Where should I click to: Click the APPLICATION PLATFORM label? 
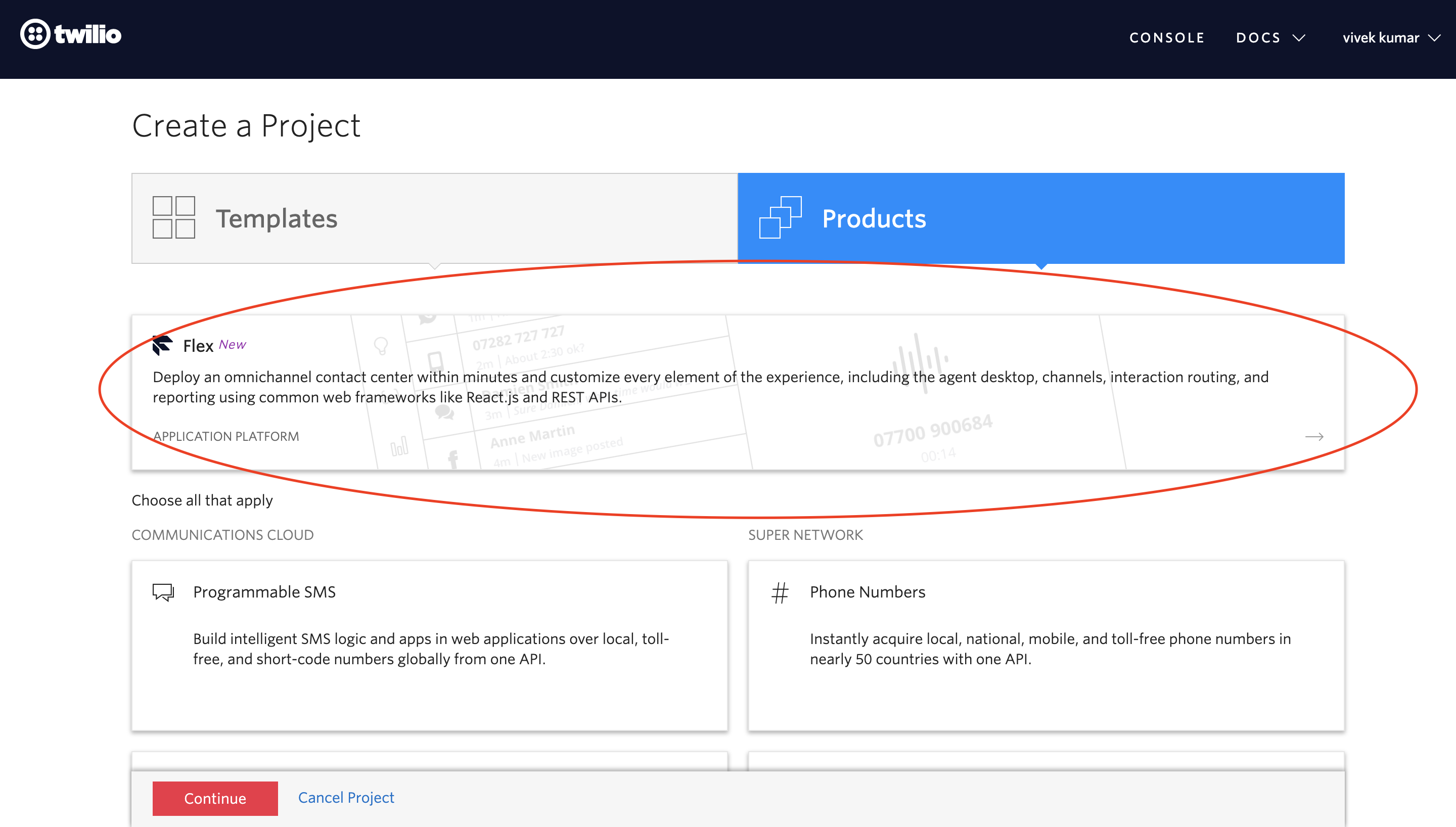click(225, 436)
